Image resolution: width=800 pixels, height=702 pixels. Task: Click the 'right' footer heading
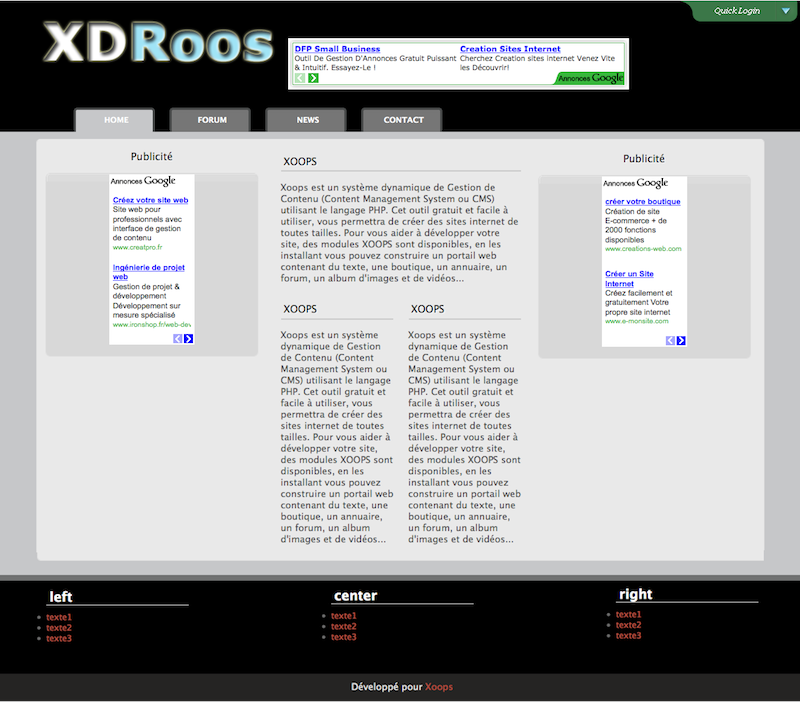(x=636, y=594)
